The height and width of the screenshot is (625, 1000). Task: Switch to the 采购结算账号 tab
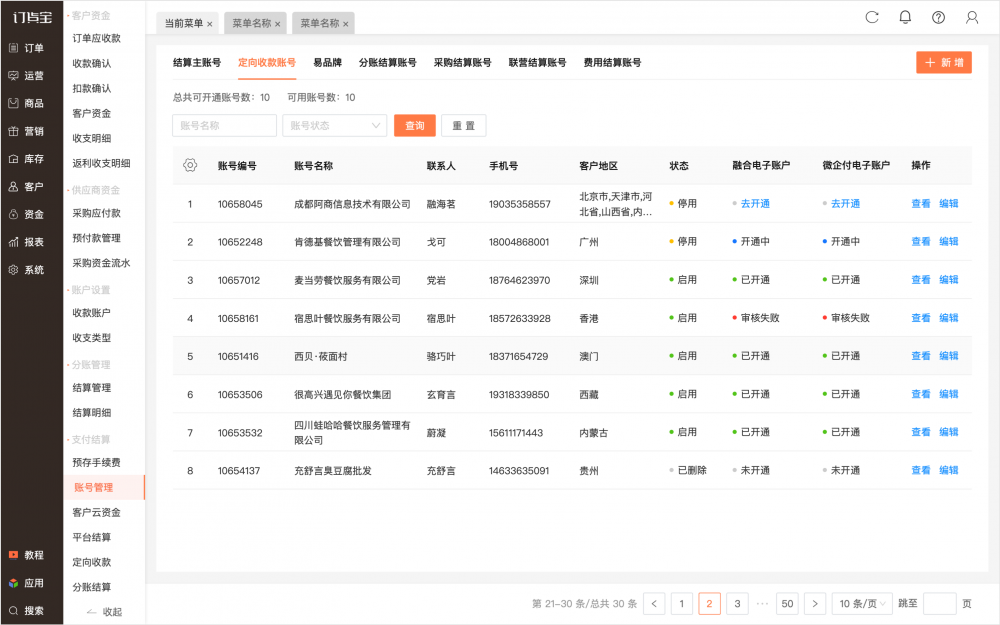pyautogui.click(x=462, y=62)
